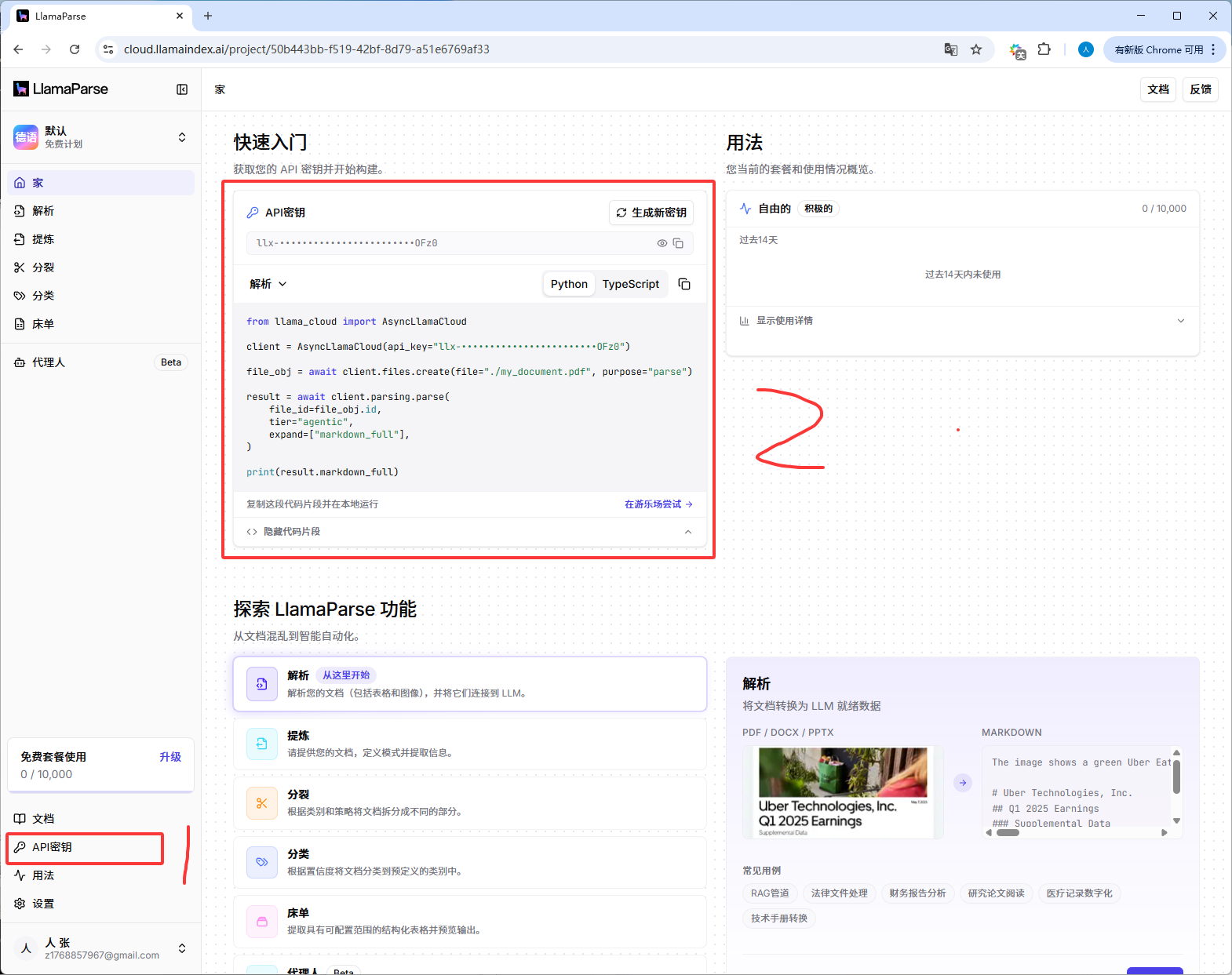This screenshot has width=1232, height=975.
Task: Close the LlamaParse browser tab
Action: [x=180, y=16]
